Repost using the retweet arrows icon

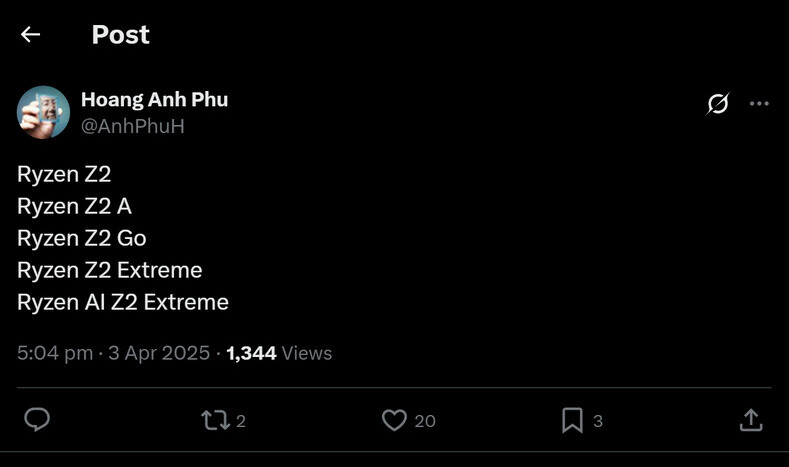point(215,420)
